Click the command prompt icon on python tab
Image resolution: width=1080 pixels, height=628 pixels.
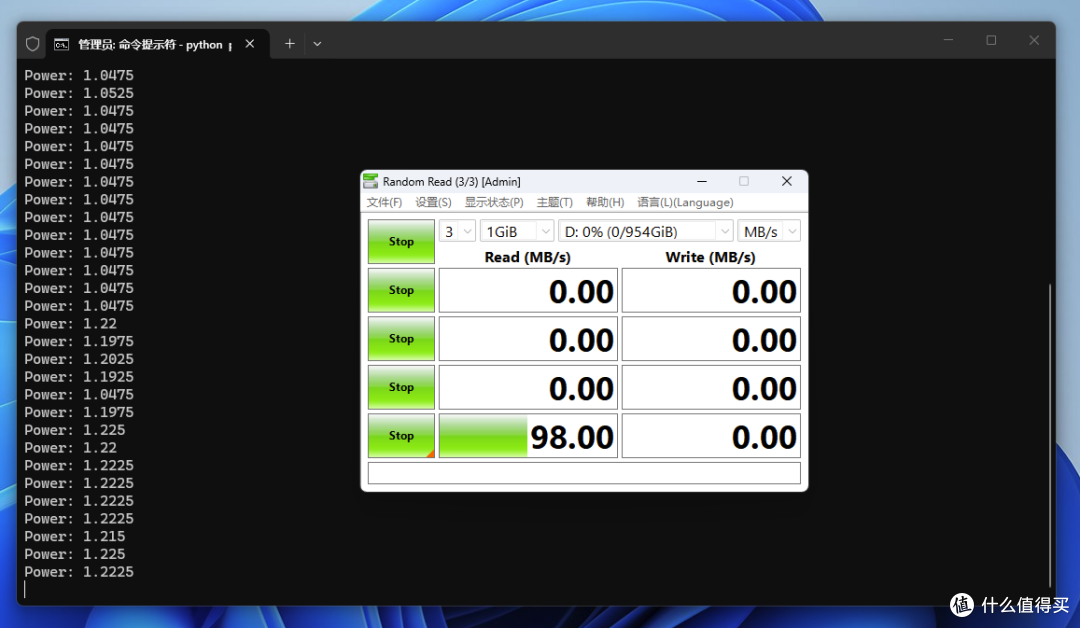pyautogui.click(x=61, y=44)
